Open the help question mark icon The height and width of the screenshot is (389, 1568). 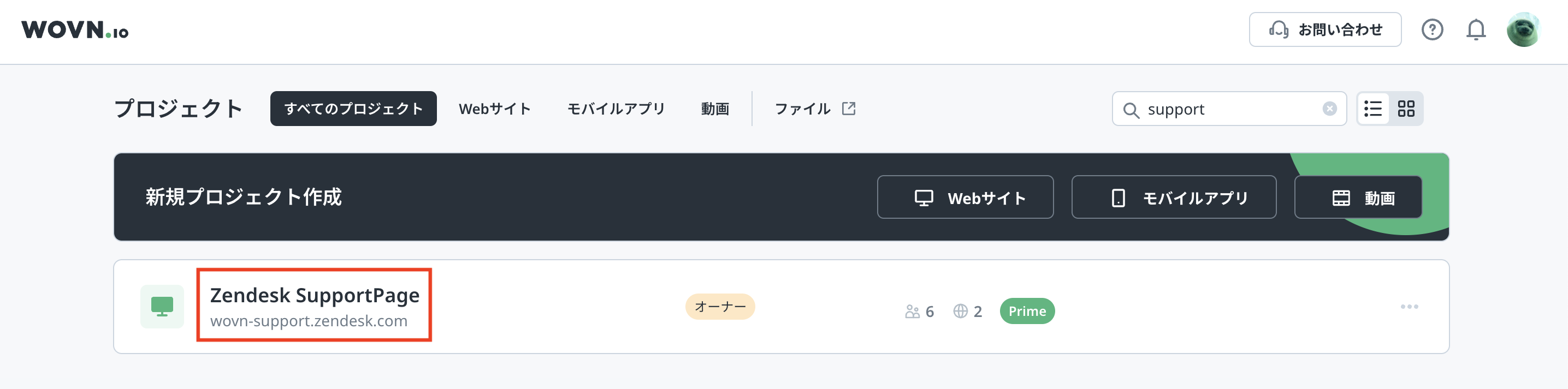point(1431,29)
